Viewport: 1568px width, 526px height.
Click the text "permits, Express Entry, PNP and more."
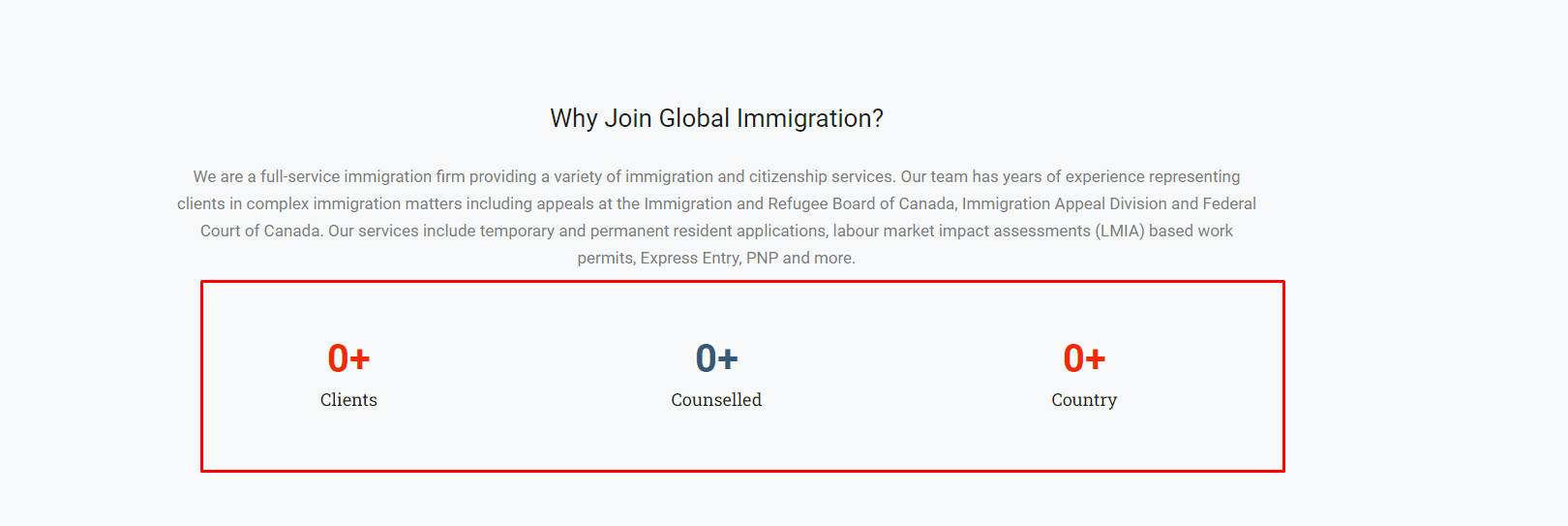tap(716, 258)
